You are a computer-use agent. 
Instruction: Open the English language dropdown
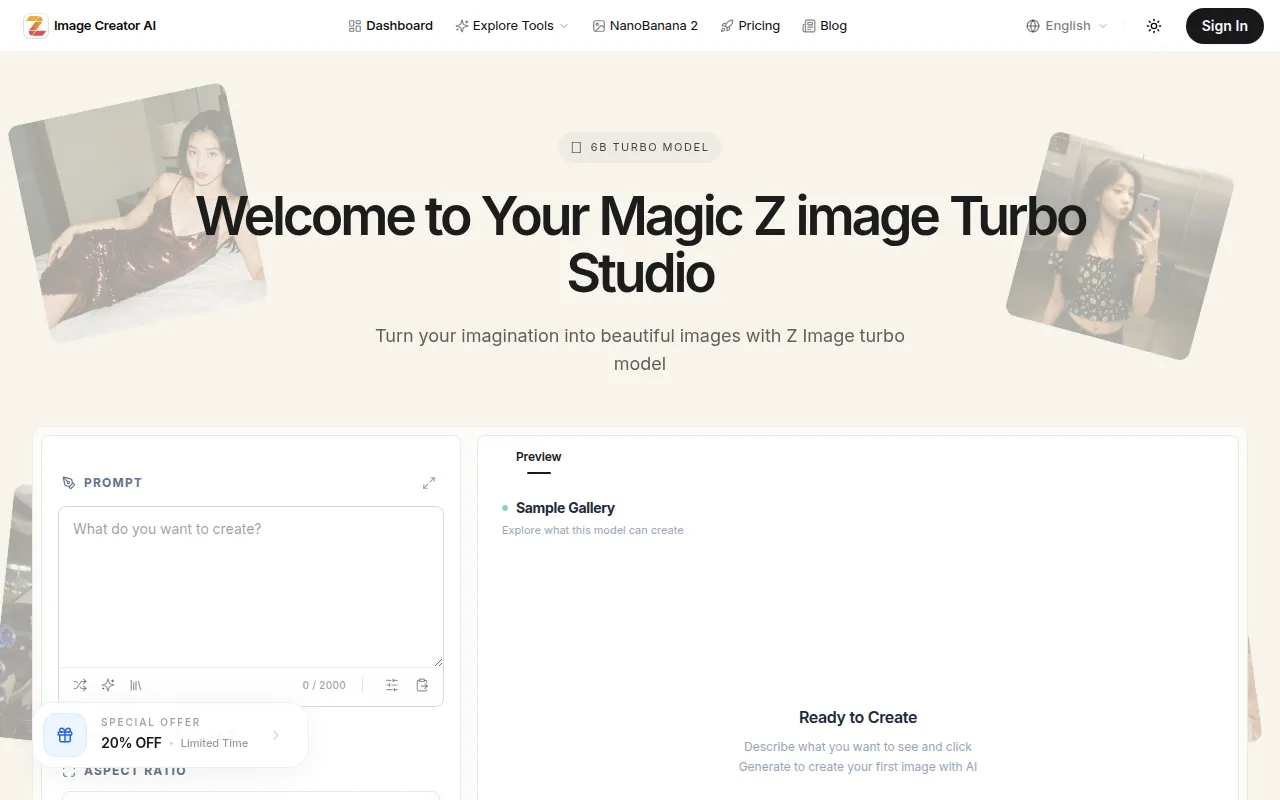pyautogui.click(x=1067, y=26)
